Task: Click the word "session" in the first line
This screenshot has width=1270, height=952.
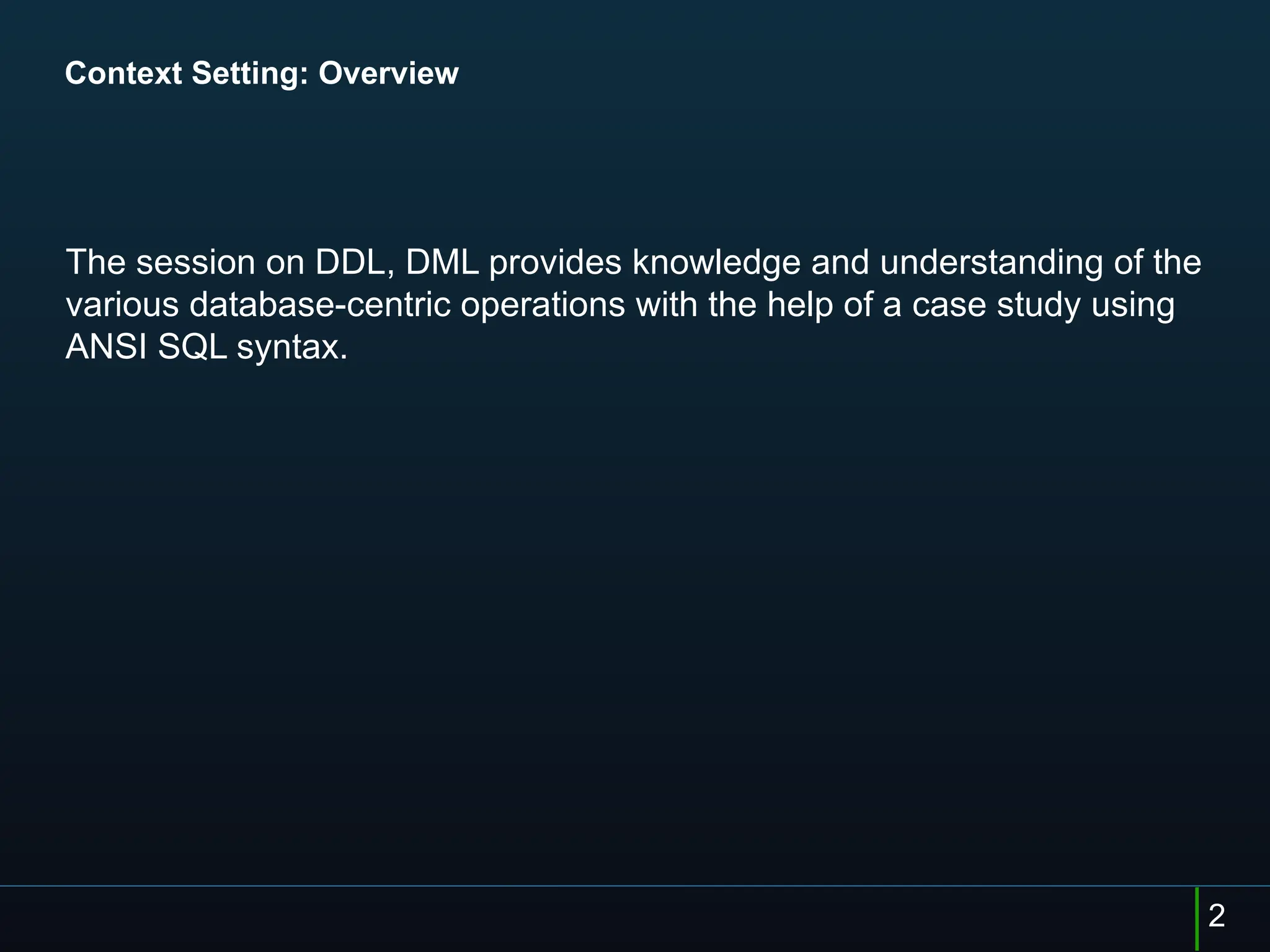Action: pyautogui.click(x=195, y=263)
